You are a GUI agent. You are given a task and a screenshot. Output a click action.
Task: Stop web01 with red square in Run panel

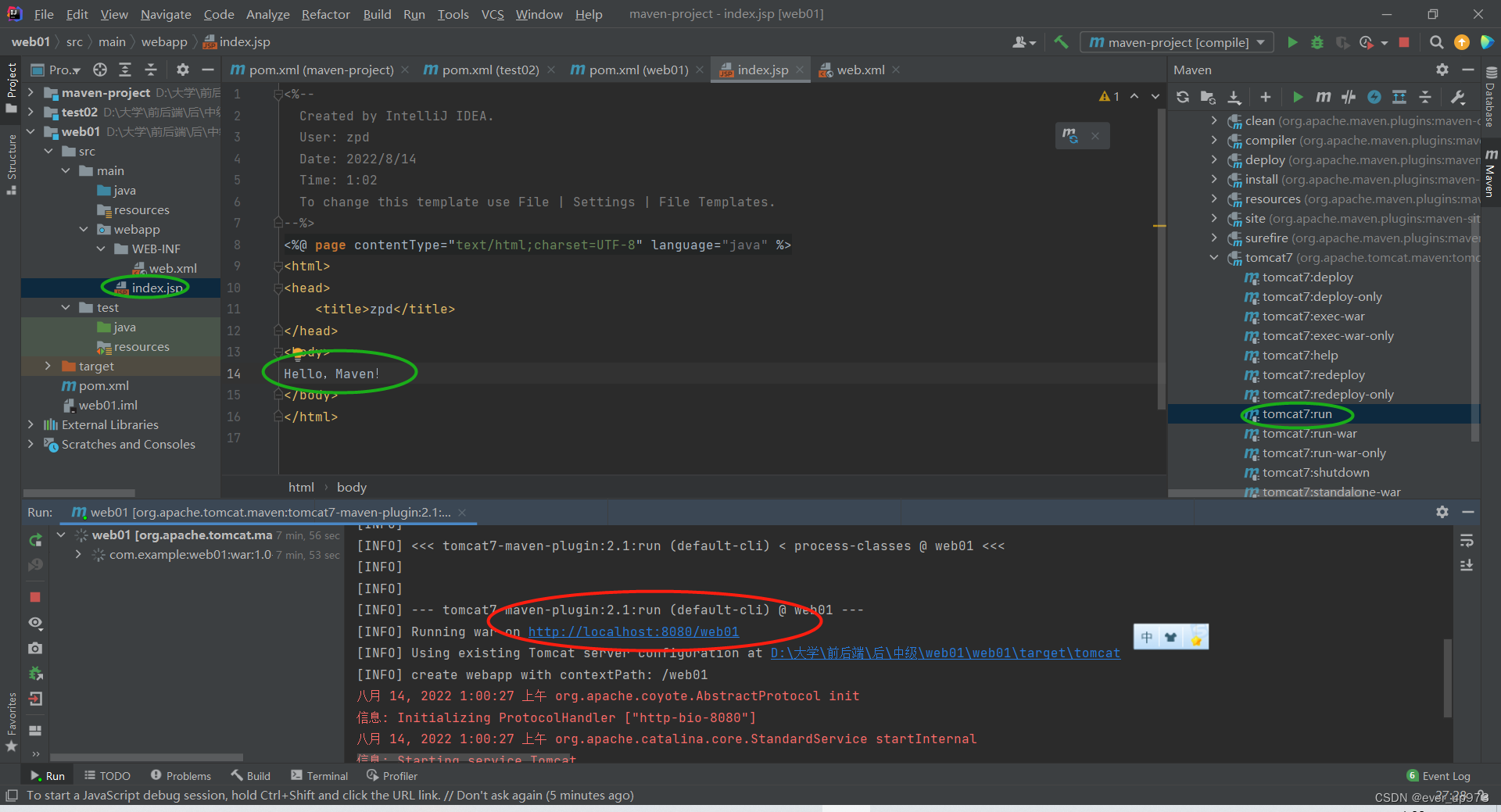coord(35,597)
